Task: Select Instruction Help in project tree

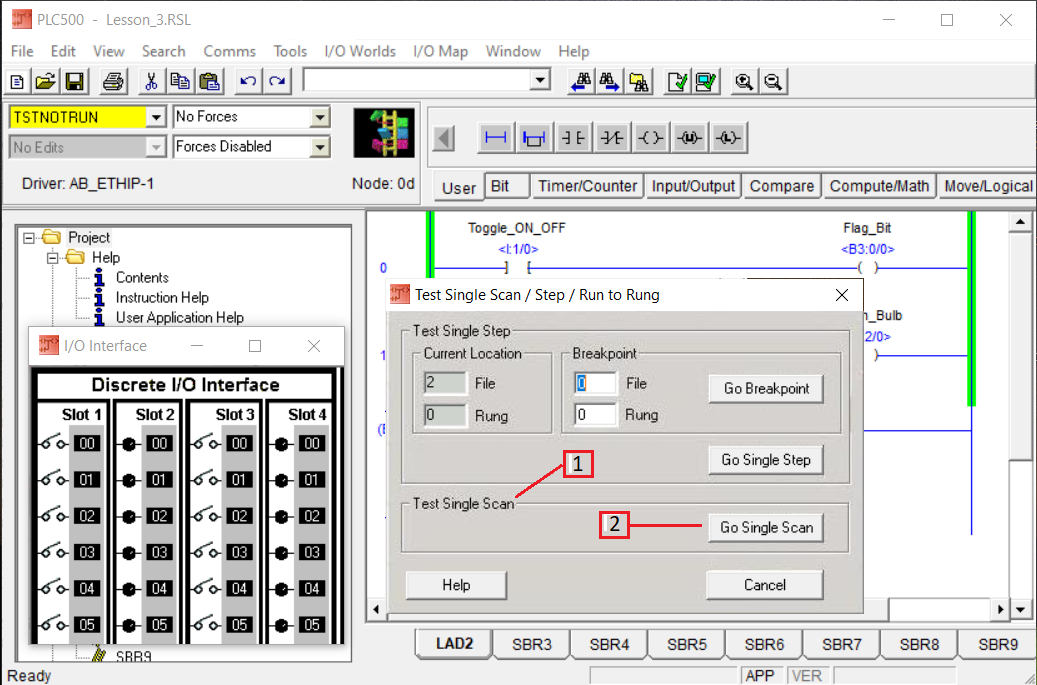Action: (x=162, y=298)
